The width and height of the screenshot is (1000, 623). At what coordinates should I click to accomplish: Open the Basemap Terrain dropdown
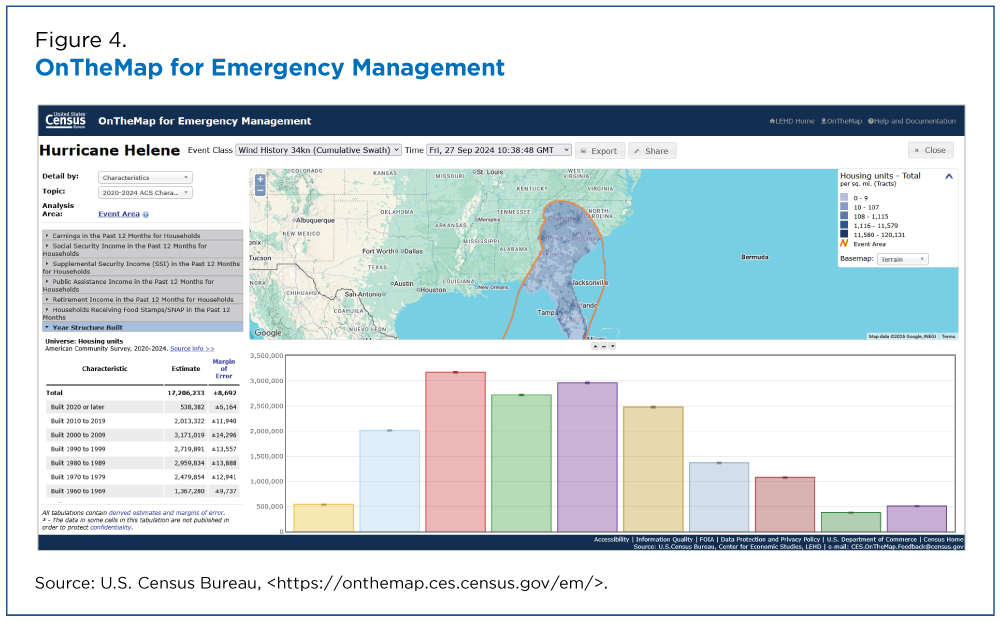pyautogui.click(x=902, y=259)
